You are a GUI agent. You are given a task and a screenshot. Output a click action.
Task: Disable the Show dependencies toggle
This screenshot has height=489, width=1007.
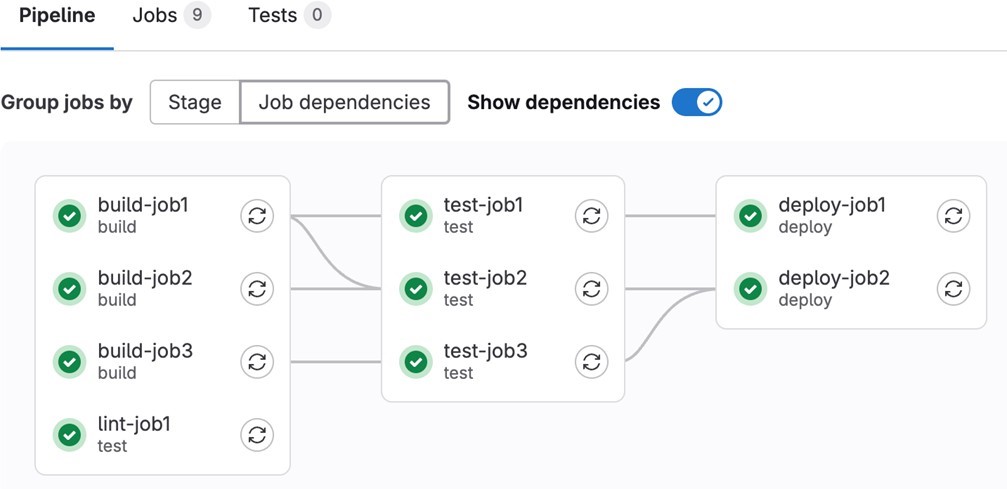696,102
